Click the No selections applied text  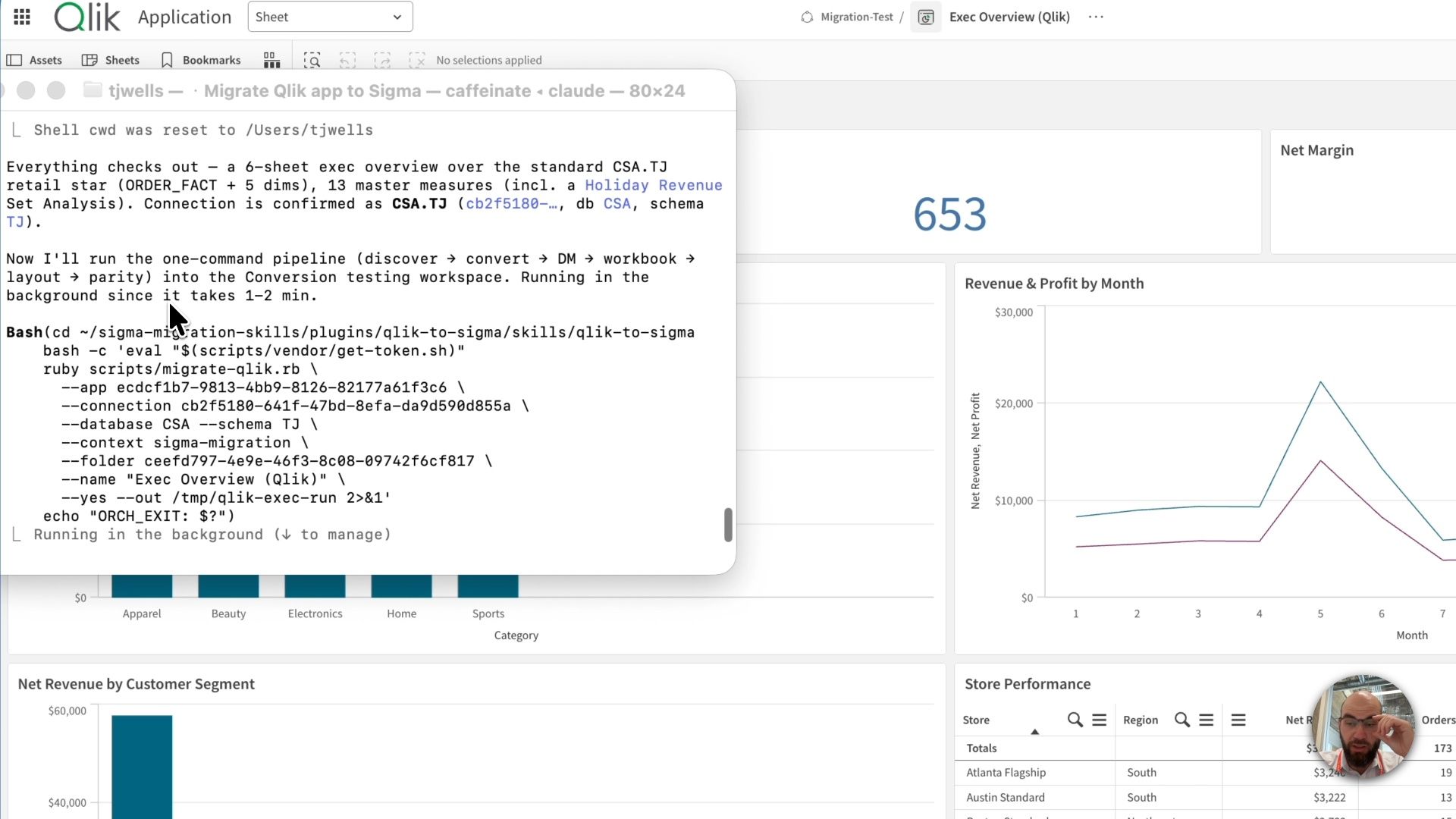click(489, 60)
